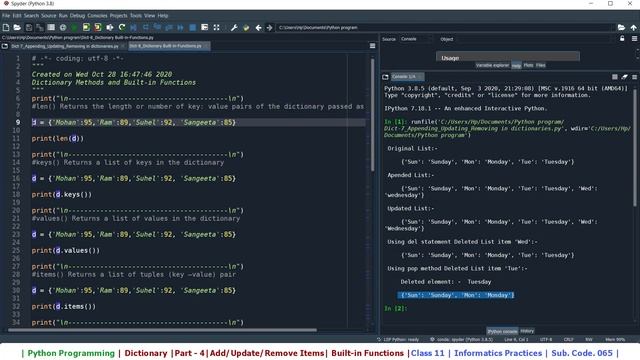Open the Run menu
Viewport: 640px width, 360px height.
coord(63,16)
